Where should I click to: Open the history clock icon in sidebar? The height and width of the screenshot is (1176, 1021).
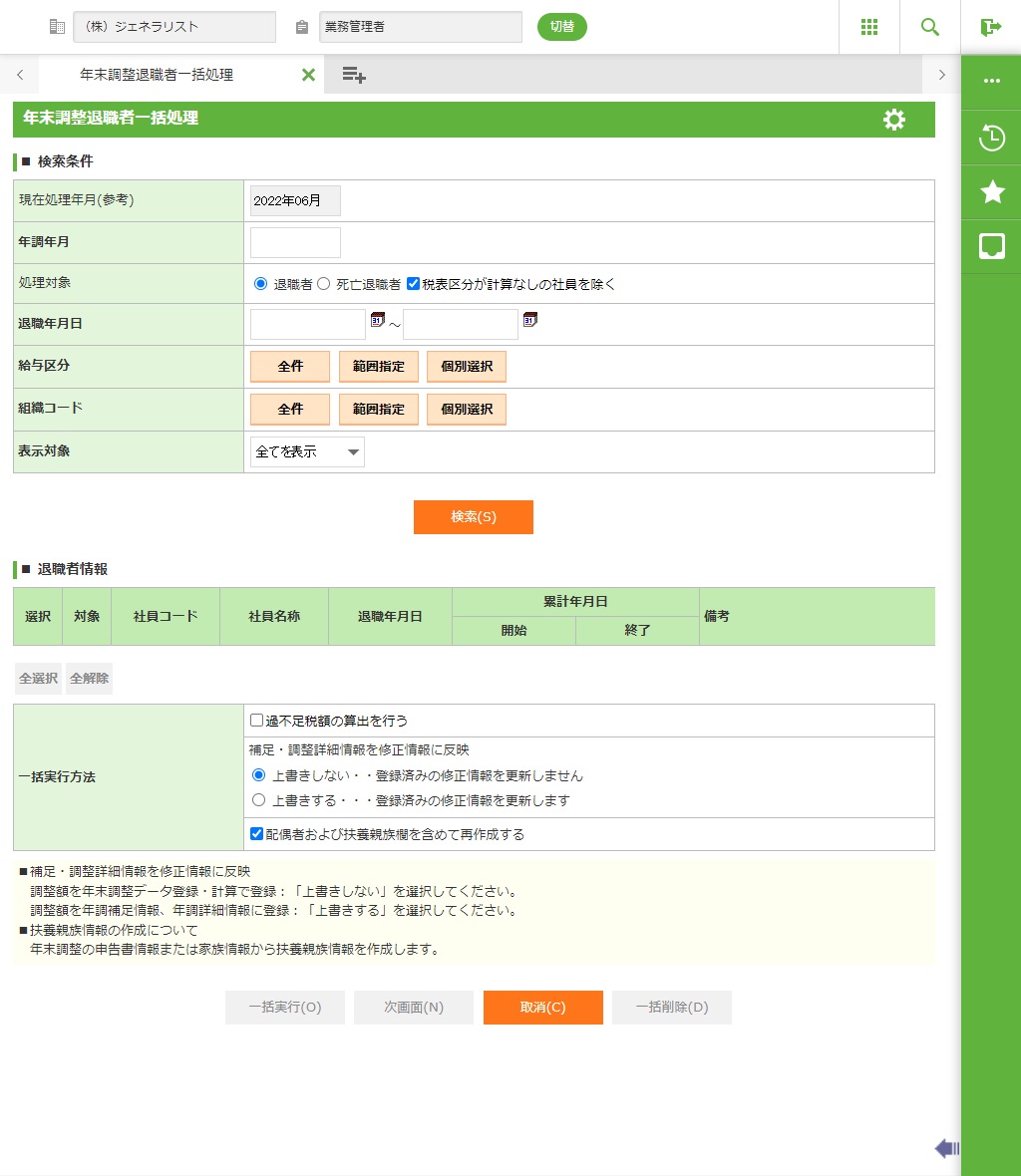(991, 138)
